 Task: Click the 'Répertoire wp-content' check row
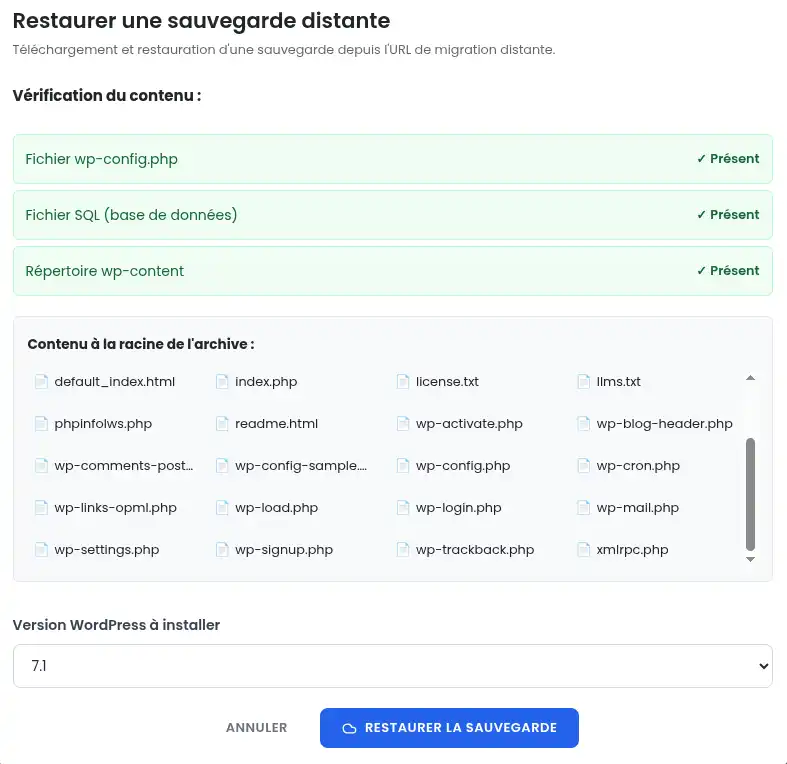[x=392, y=271]
